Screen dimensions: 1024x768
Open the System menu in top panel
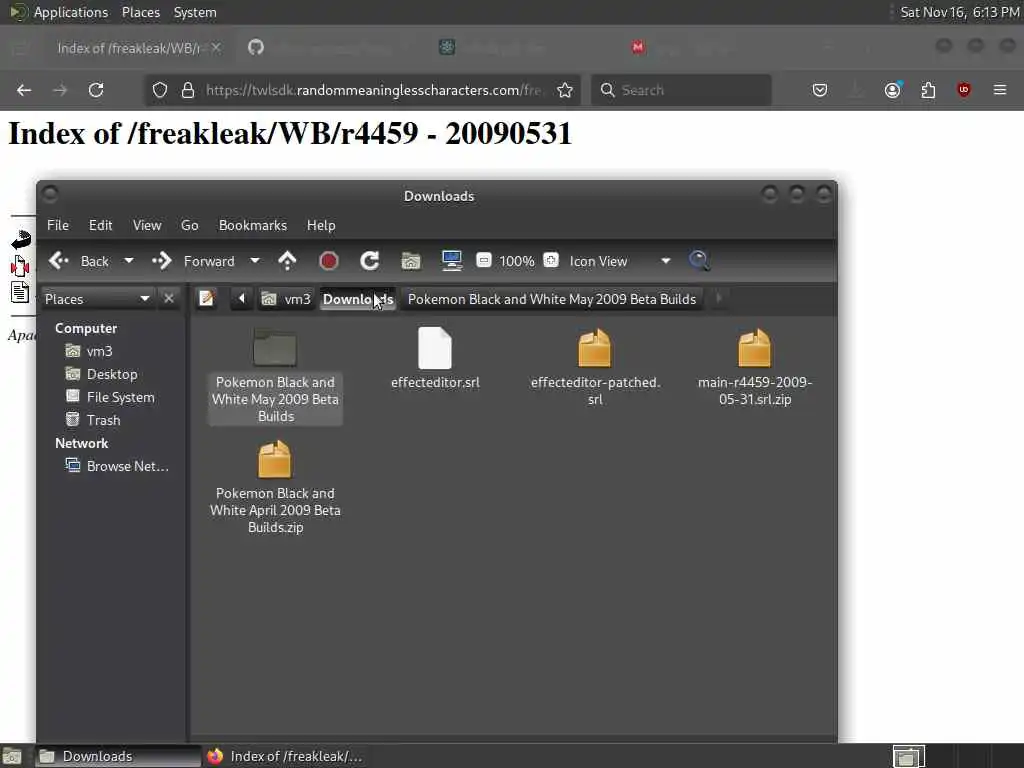click(x=195, y=12)
